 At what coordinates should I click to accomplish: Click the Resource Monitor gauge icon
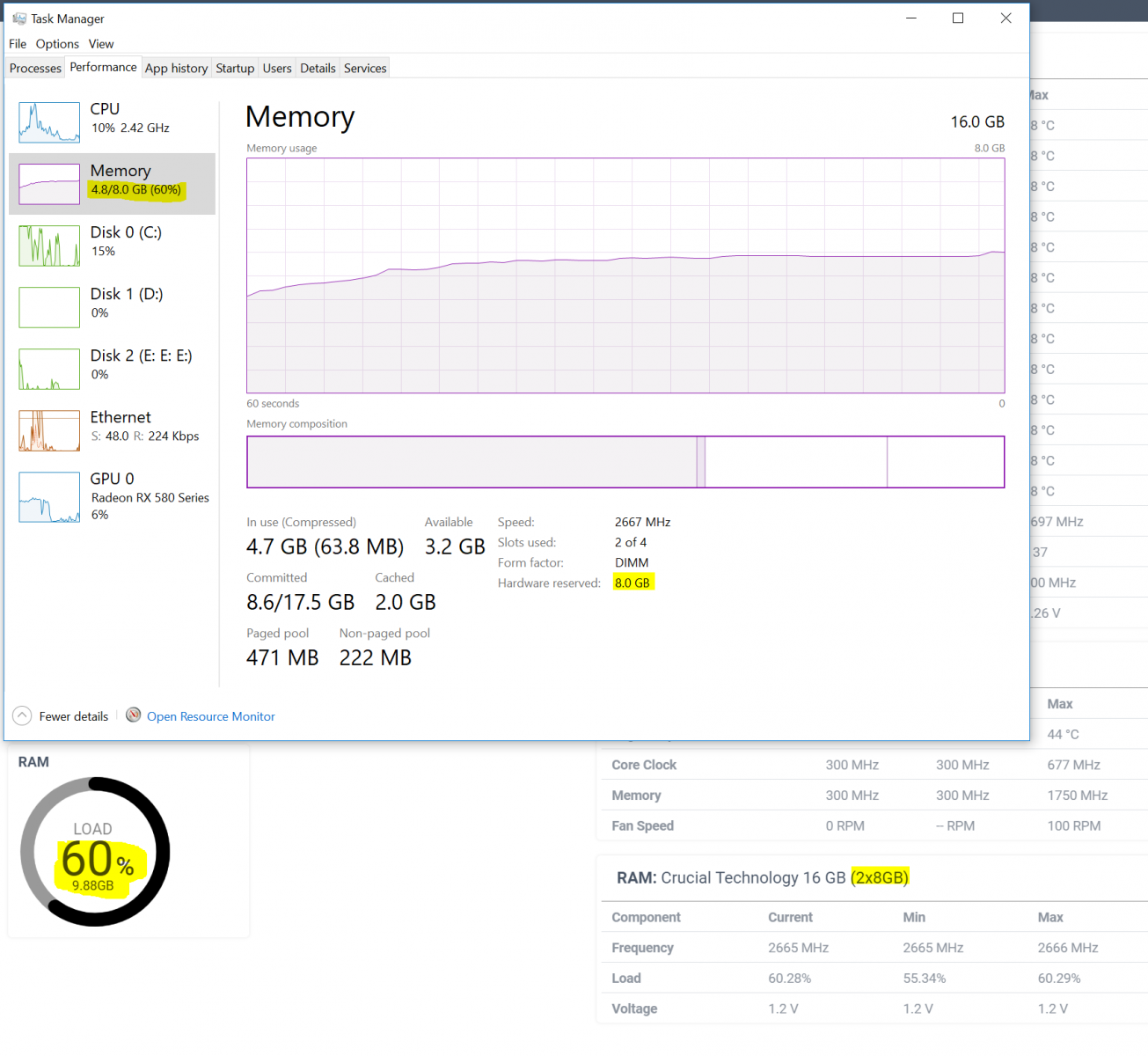click(x=134, y=715)
